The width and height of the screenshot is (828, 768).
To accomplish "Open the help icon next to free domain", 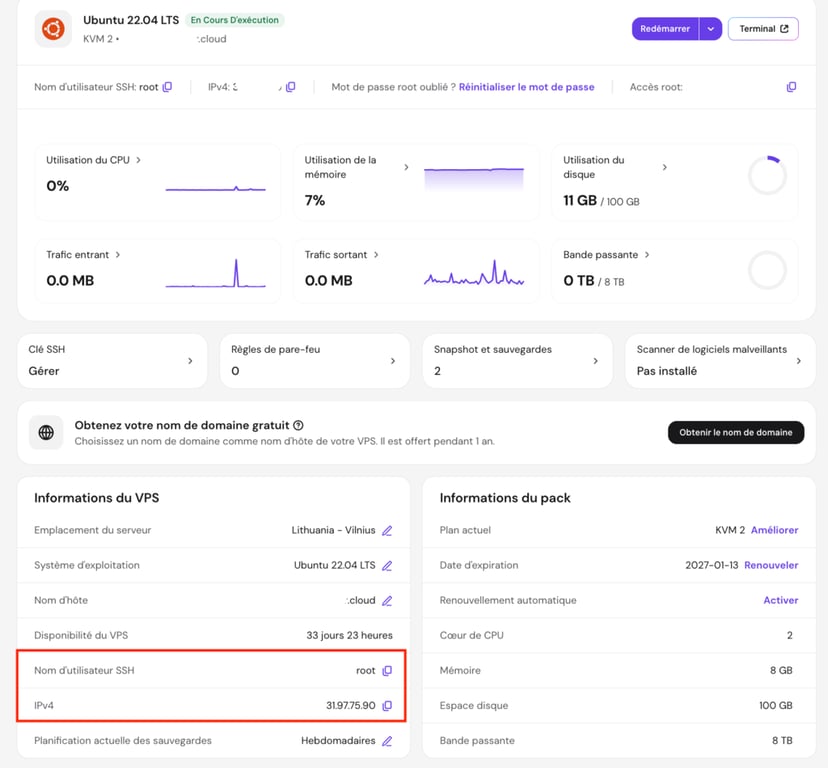I will (x=298, y=425).
